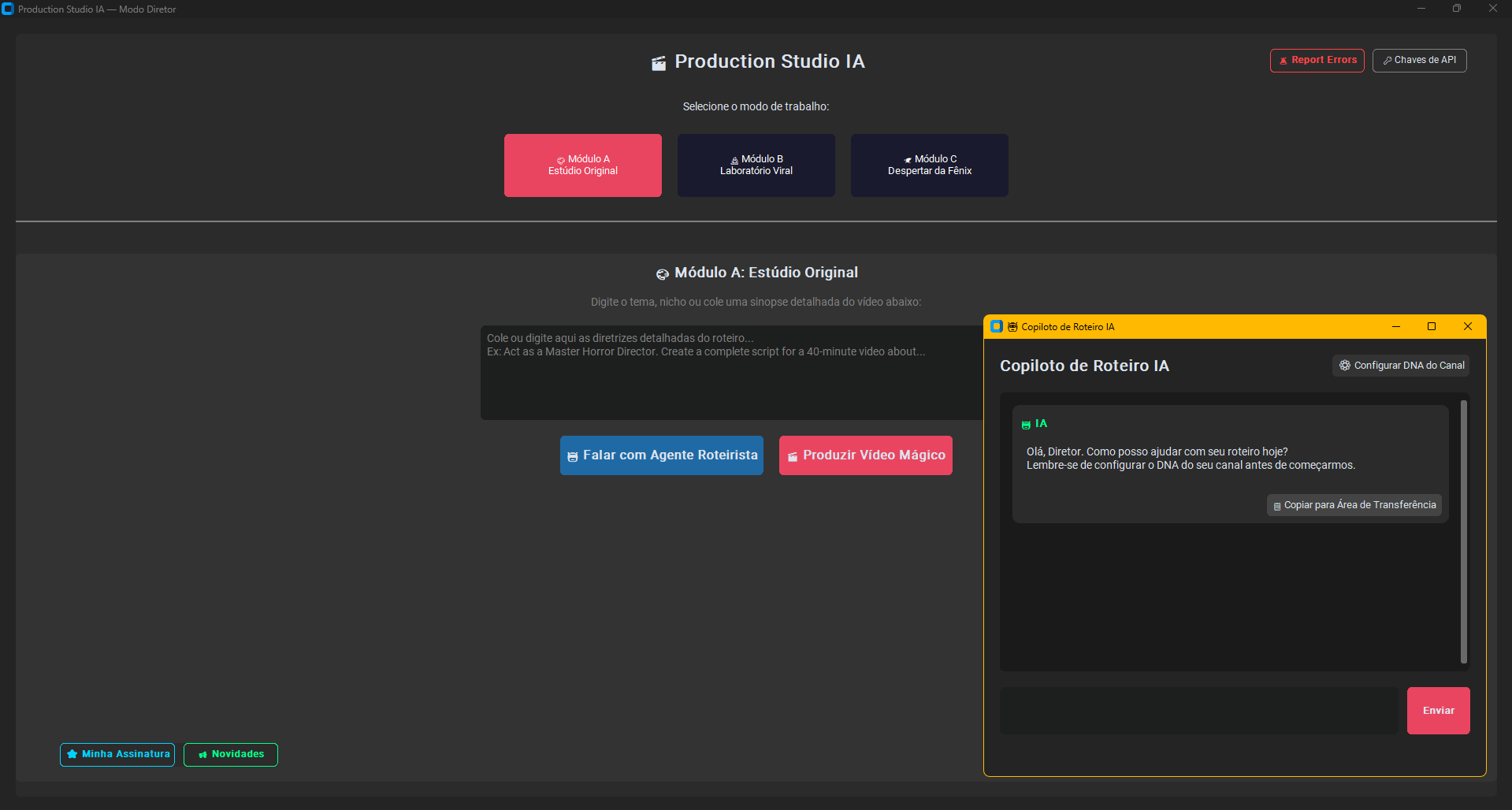
Task: Select Módulo A Estúdio Original mode
Action: click(583, 165)
